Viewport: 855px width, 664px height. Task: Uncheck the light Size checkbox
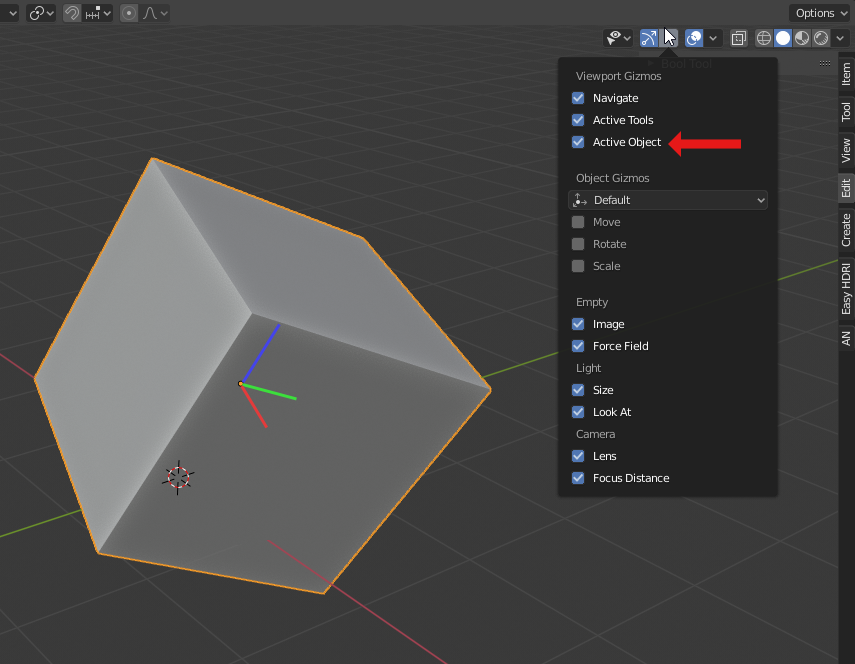click(578, 390)
